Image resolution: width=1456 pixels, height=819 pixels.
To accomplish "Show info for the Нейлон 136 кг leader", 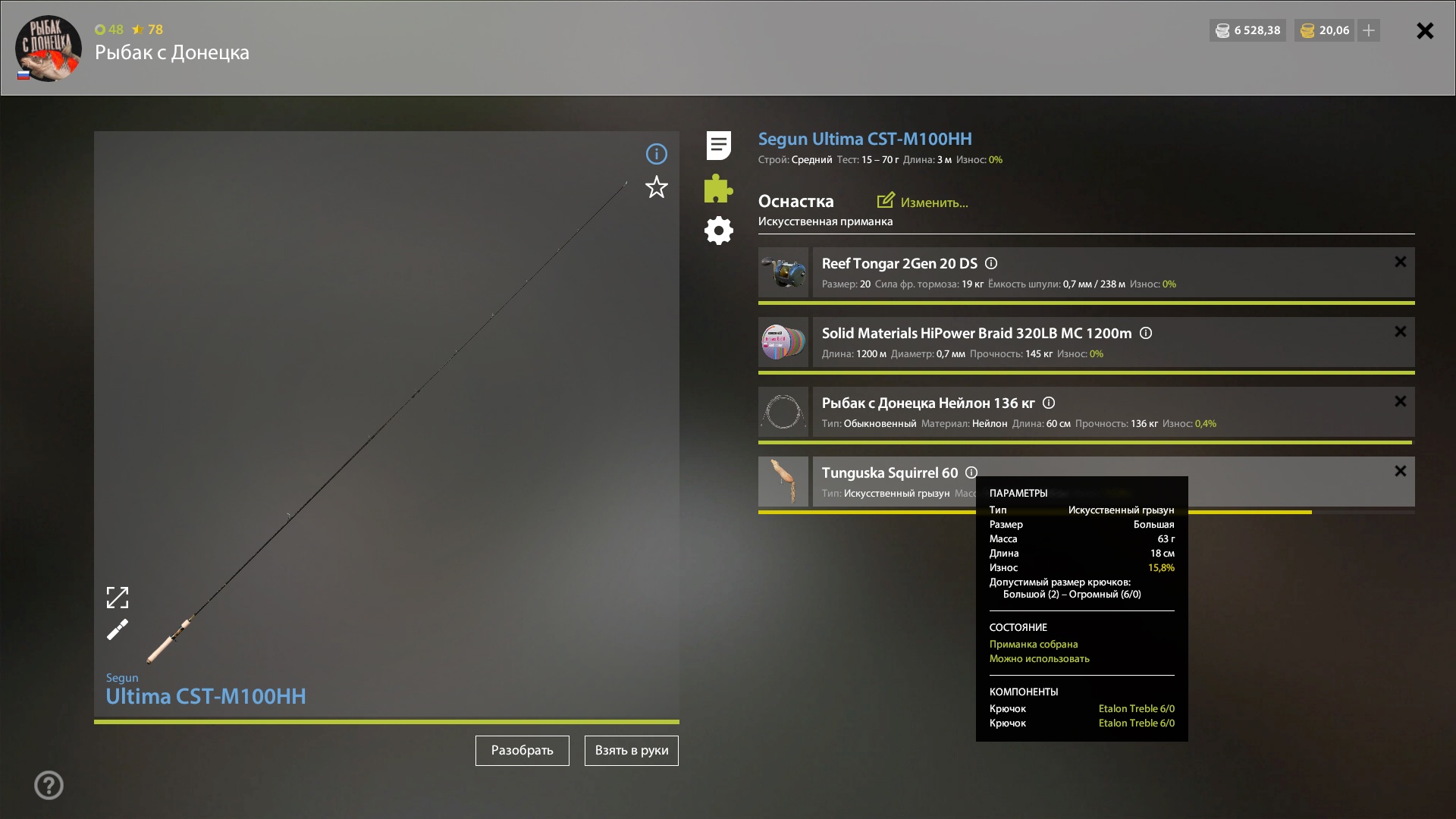I will tap(1049, 403).
